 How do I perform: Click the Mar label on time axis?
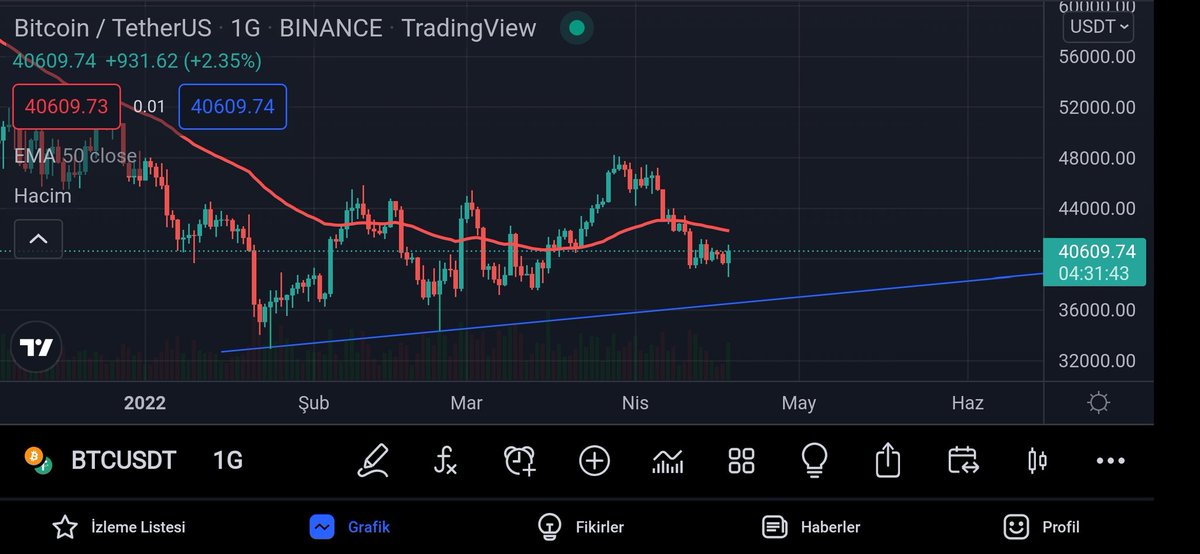point(467,403)
